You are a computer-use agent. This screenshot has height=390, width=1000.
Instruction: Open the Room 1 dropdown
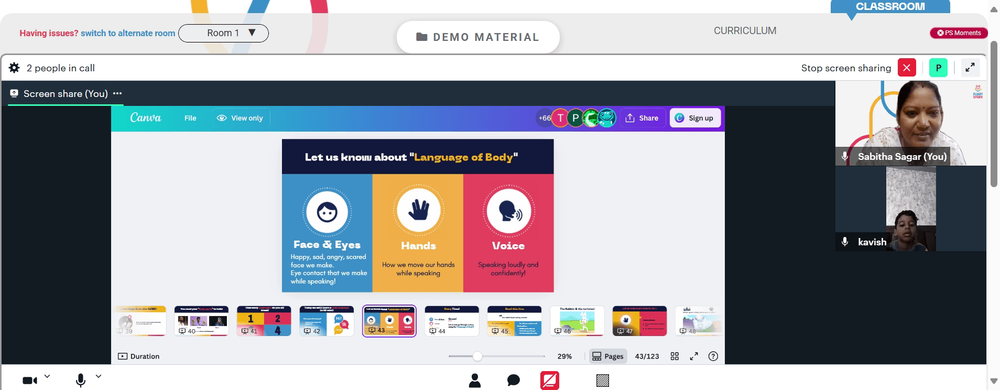[223, 33]
